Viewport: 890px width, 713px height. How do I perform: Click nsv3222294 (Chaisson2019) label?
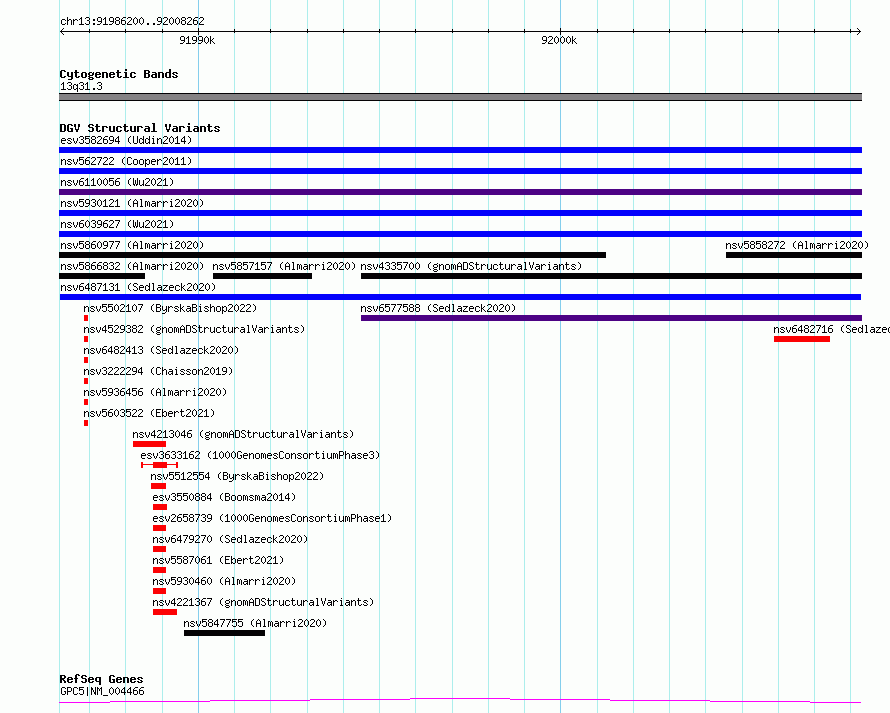pos(158,371)
